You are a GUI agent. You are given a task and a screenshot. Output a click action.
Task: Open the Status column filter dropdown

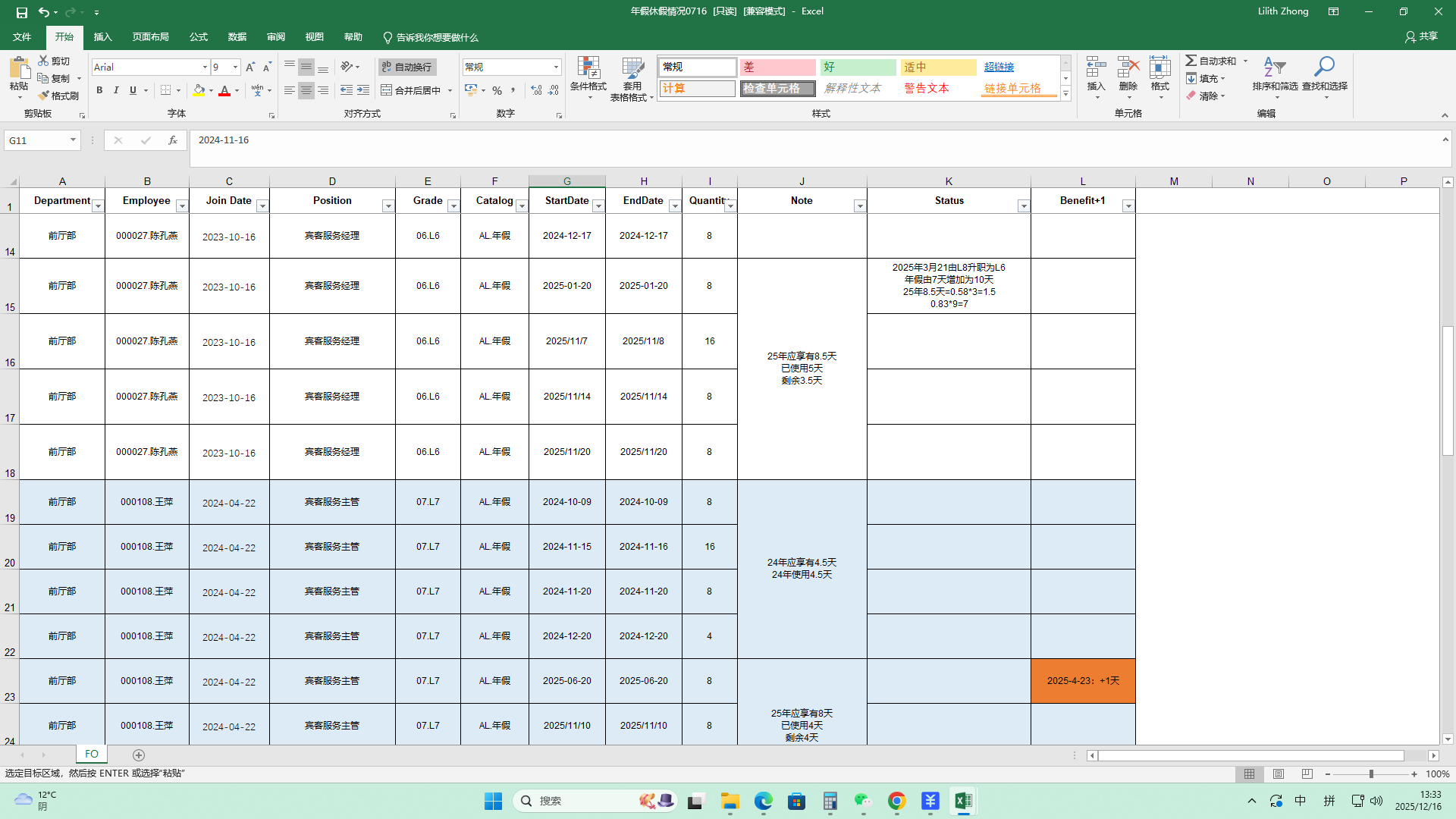pos(1023,206)
